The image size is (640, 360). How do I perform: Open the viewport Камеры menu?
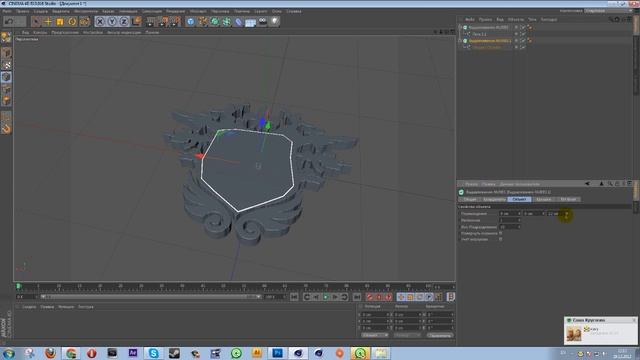40,32
